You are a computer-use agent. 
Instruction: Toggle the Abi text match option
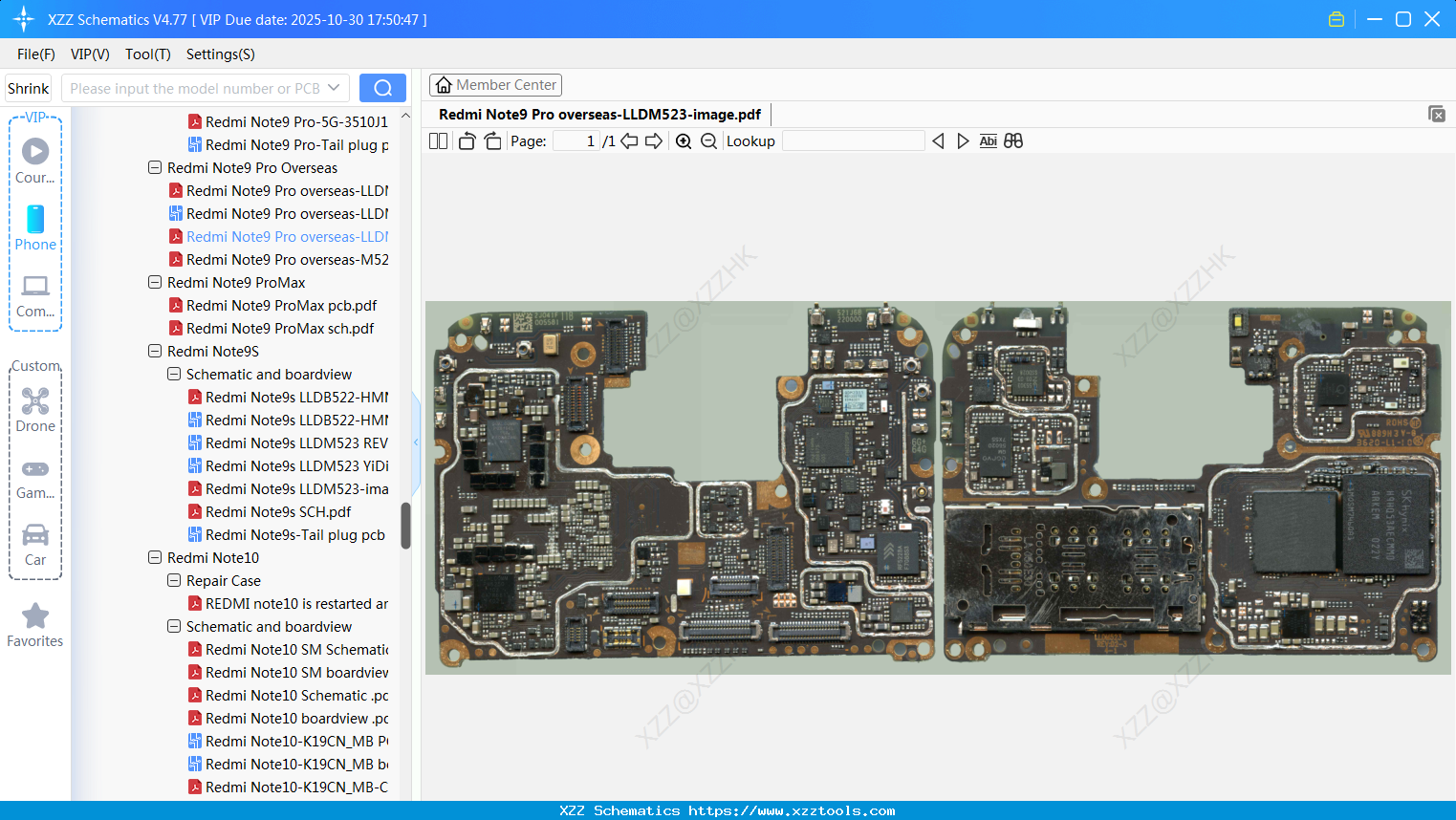pos(989,141)
